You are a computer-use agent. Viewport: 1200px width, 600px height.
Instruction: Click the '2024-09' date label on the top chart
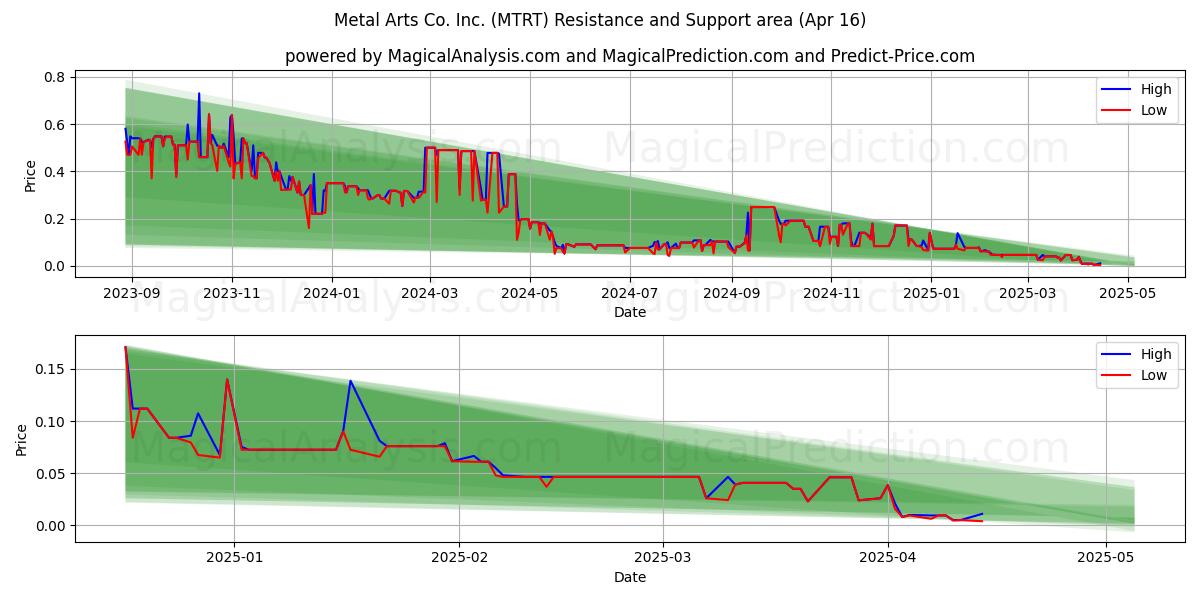[732, 293]
